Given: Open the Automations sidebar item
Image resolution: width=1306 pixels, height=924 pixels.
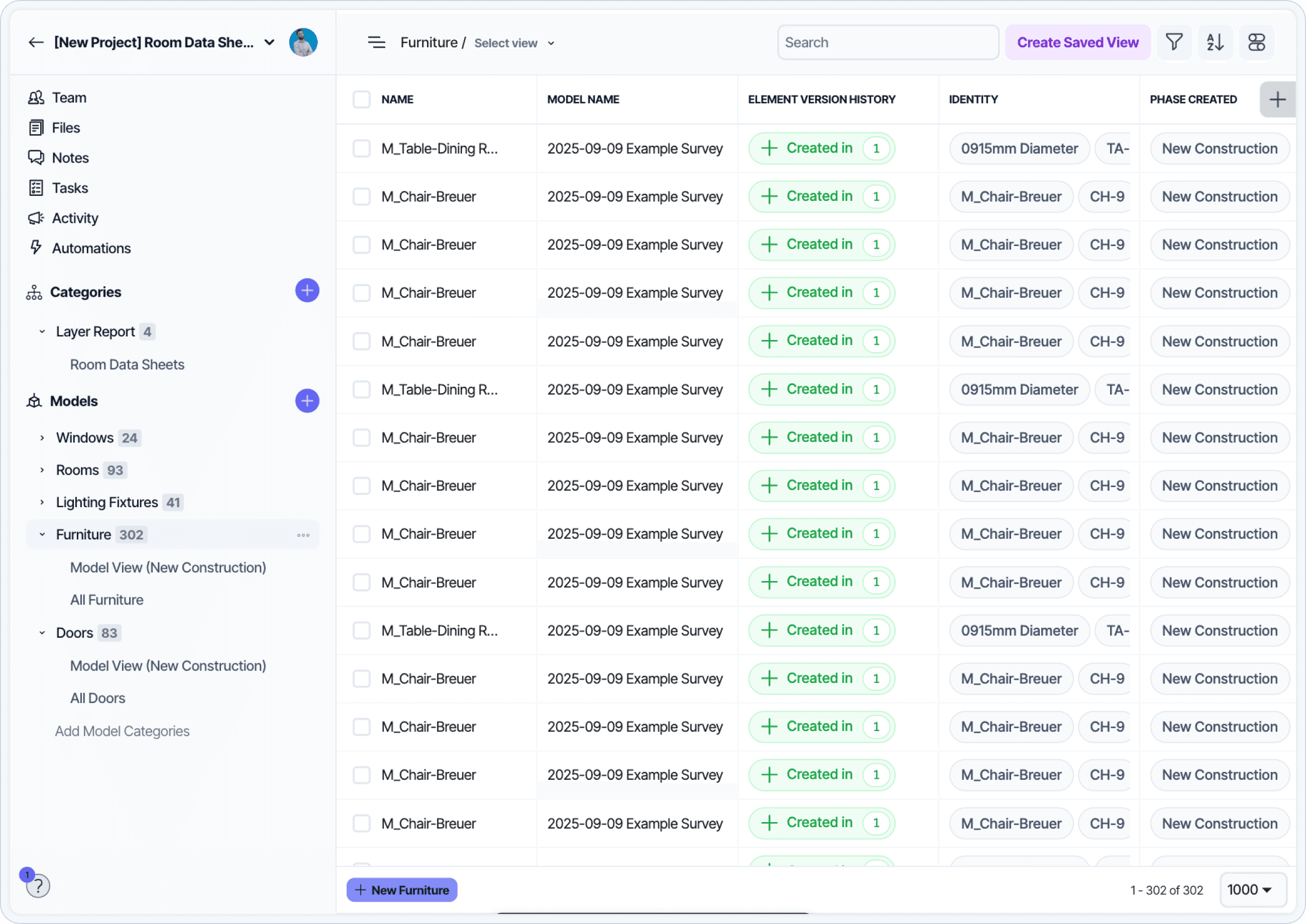Looking at the screenshot, I should tap(91, 249).
